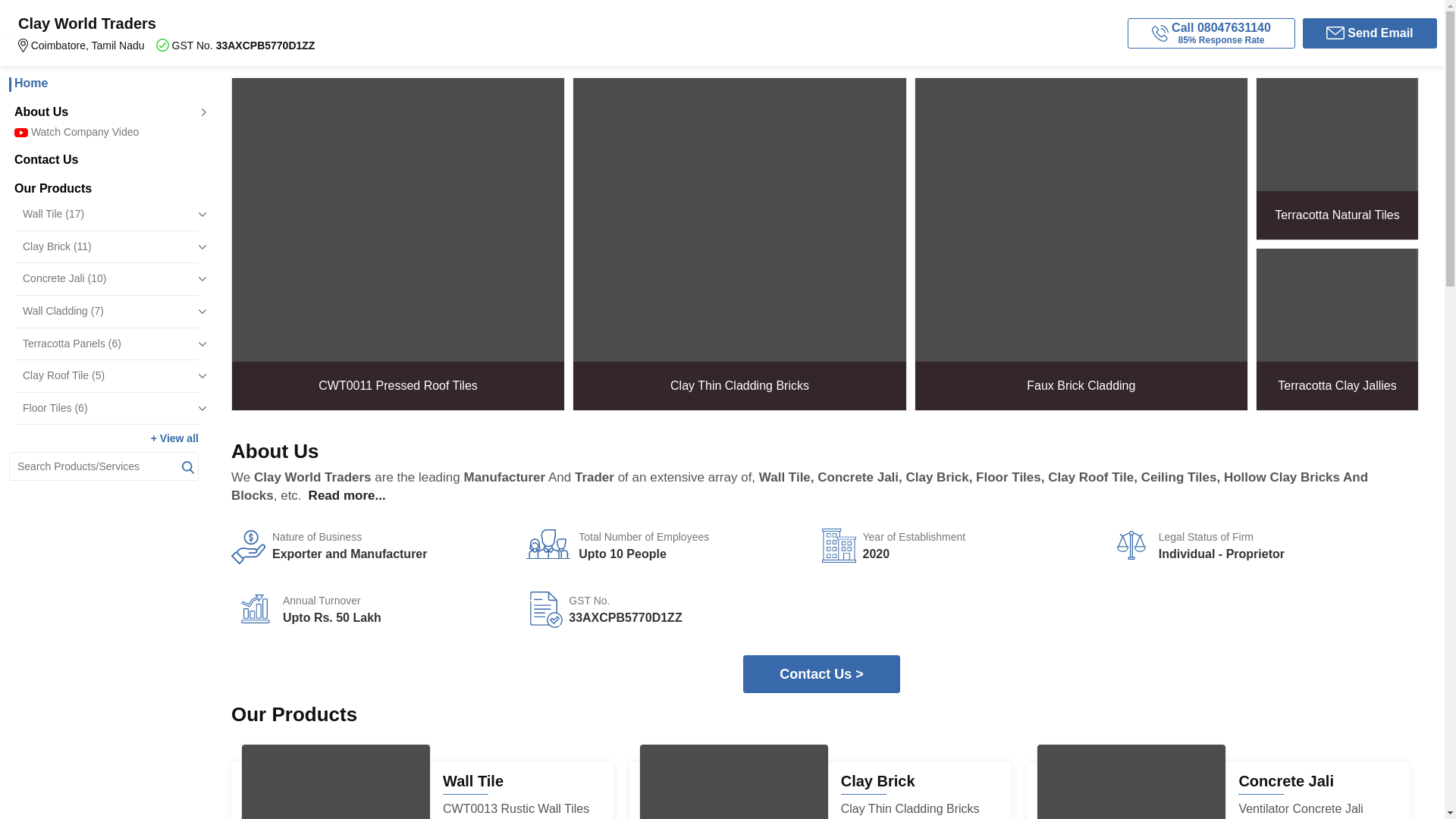The width and height of the screenshot is (1456, 819).
Task: Click the Upto Rs. 50 Lakh value
Action: pyautogui.click(x=332, y=618)
